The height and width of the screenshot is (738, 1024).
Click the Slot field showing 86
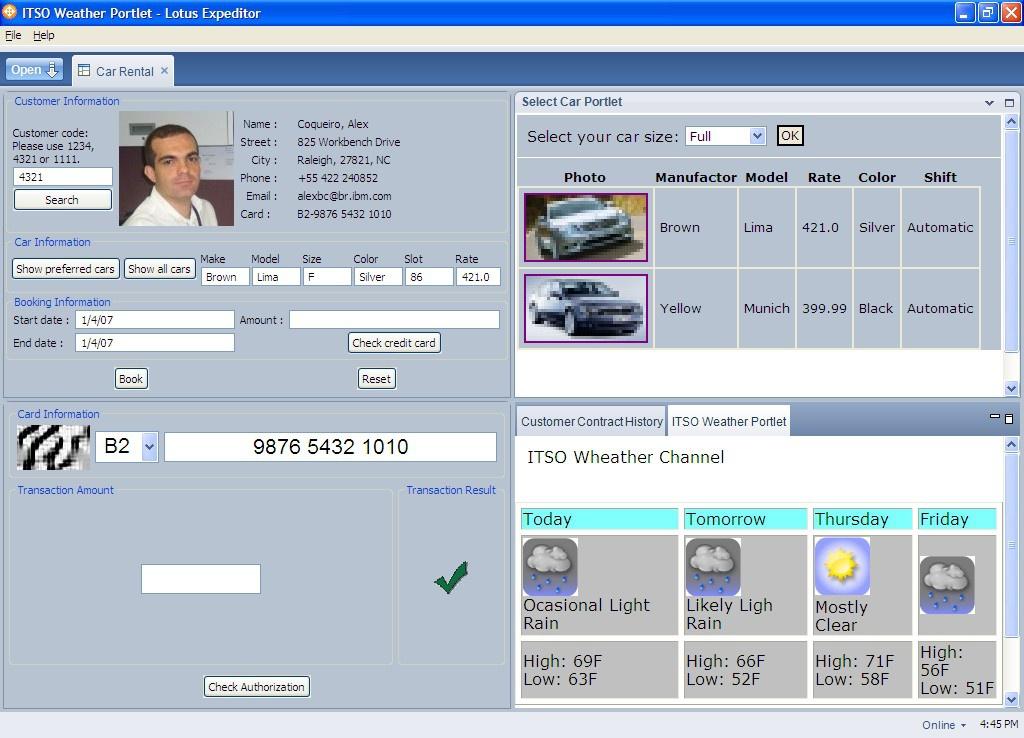coord(429,277)
